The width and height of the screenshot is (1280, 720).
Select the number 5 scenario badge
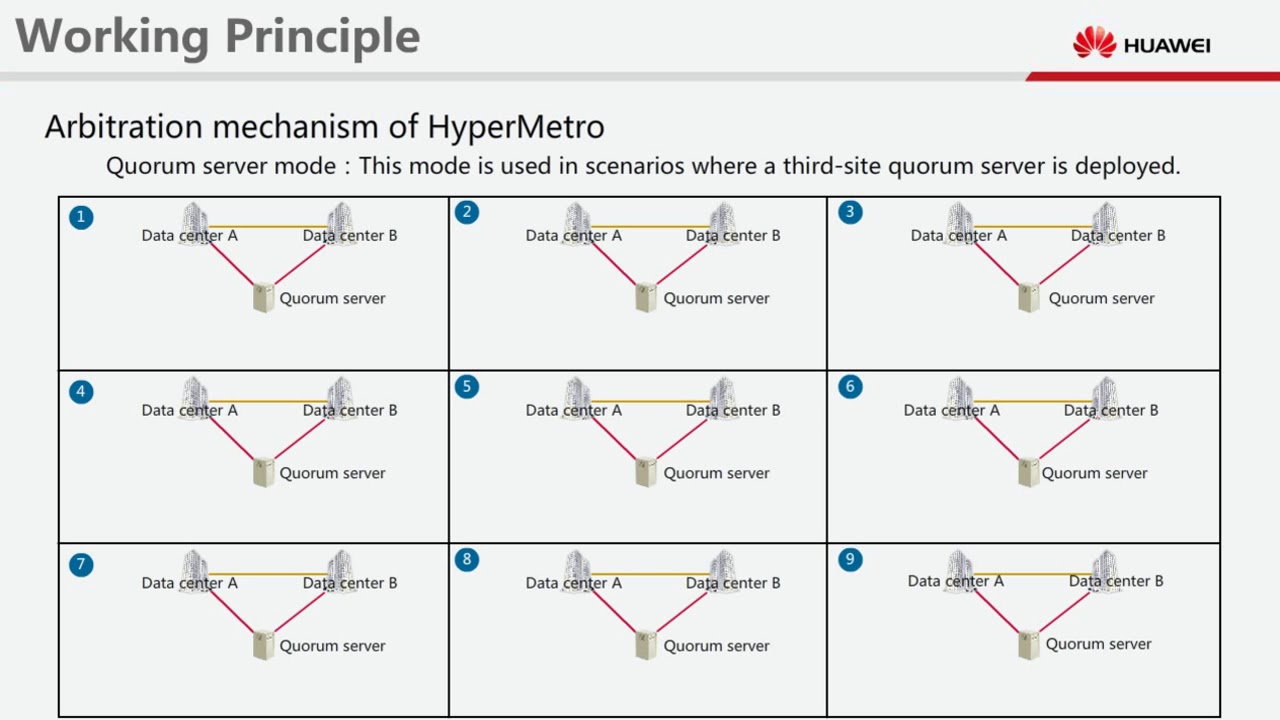[466, 387]
